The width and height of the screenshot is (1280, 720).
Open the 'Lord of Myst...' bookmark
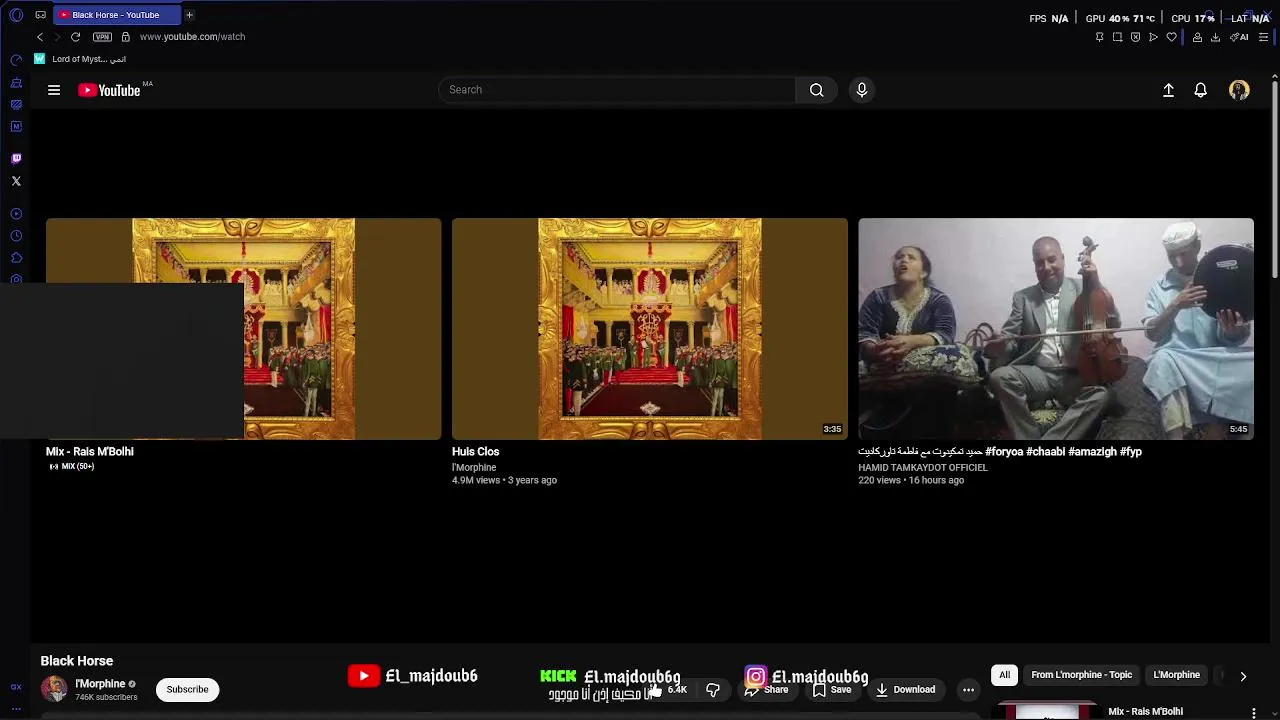click(80, 59)
